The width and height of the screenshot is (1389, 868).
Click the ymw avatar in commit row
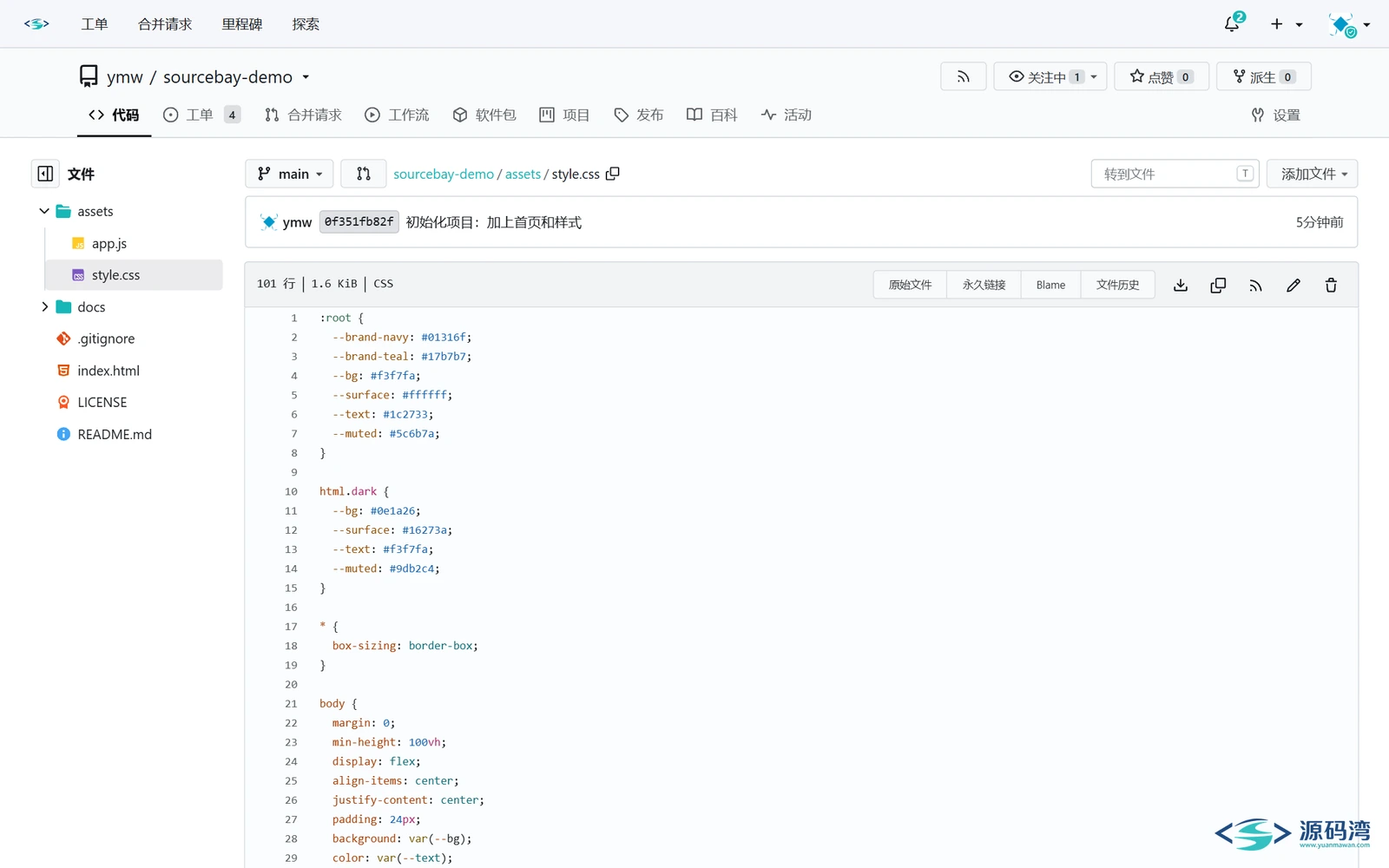point(269,222)
